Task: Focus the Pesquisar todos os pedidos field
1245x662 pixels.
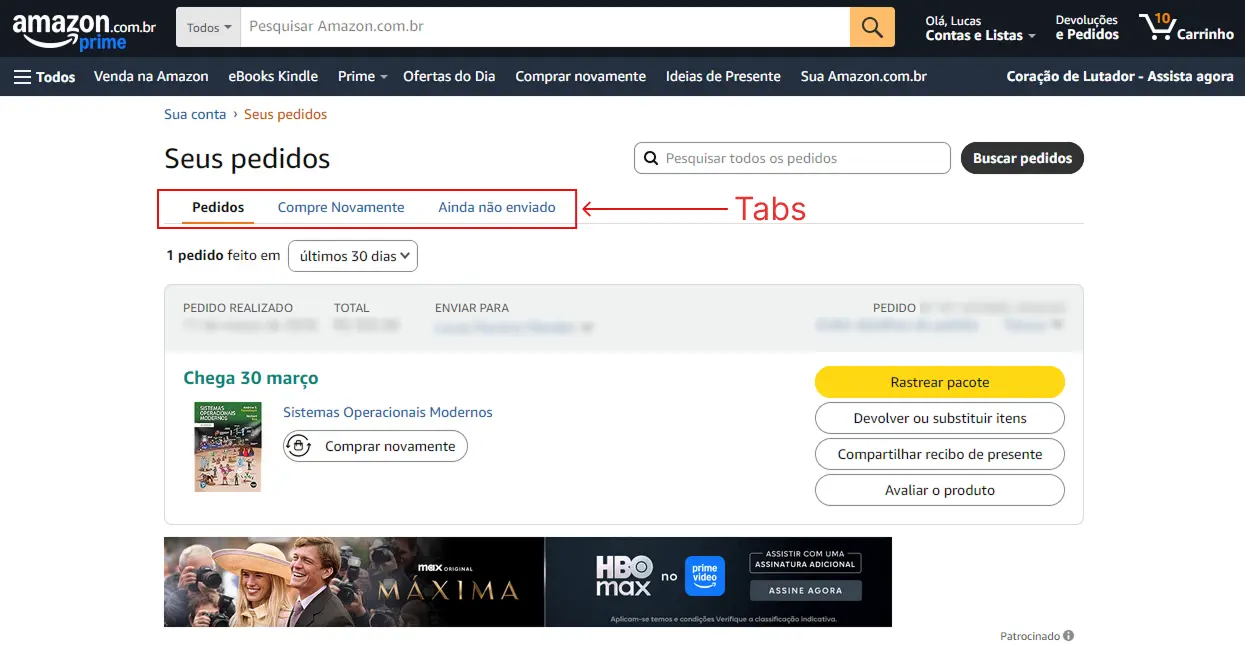Action: point(792,158)
